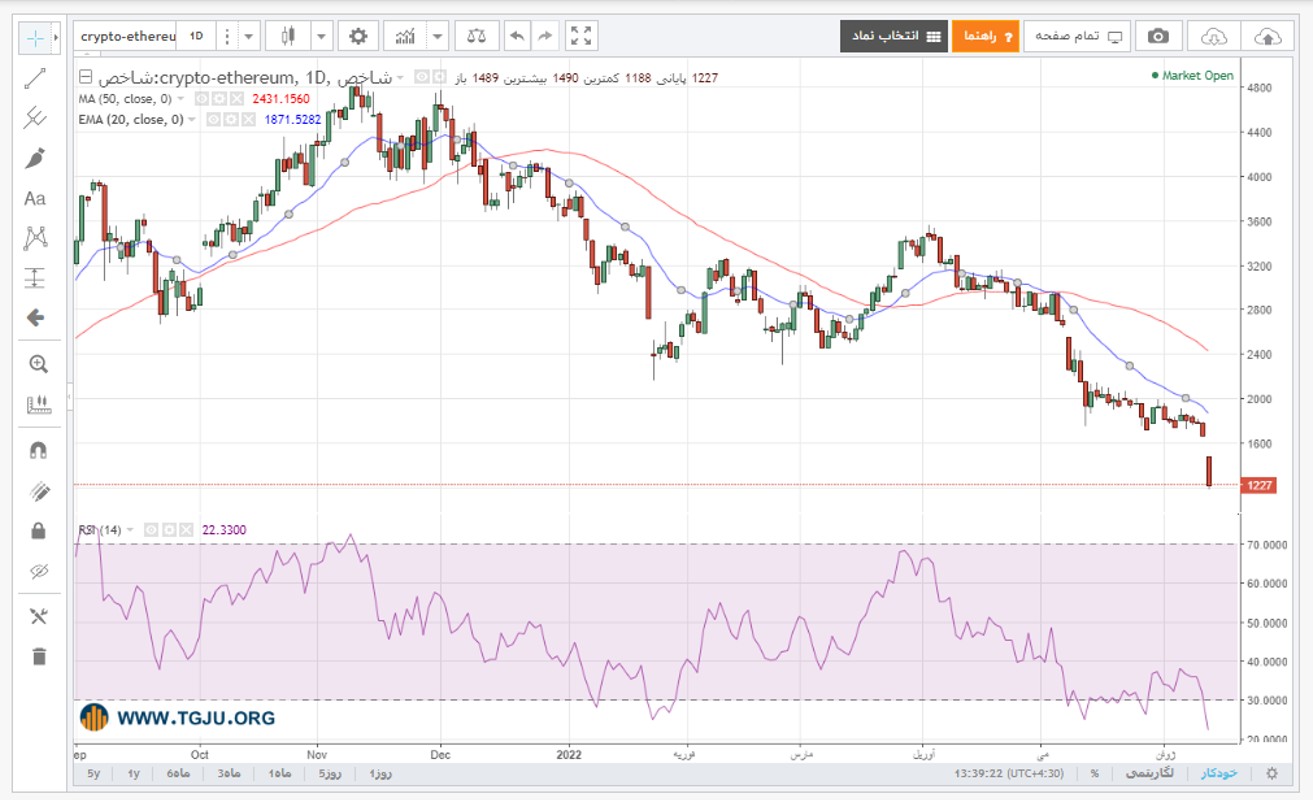Toggle magnet mode for drawings
Viewport: 1313px width, 800px height.
[38, 450]
